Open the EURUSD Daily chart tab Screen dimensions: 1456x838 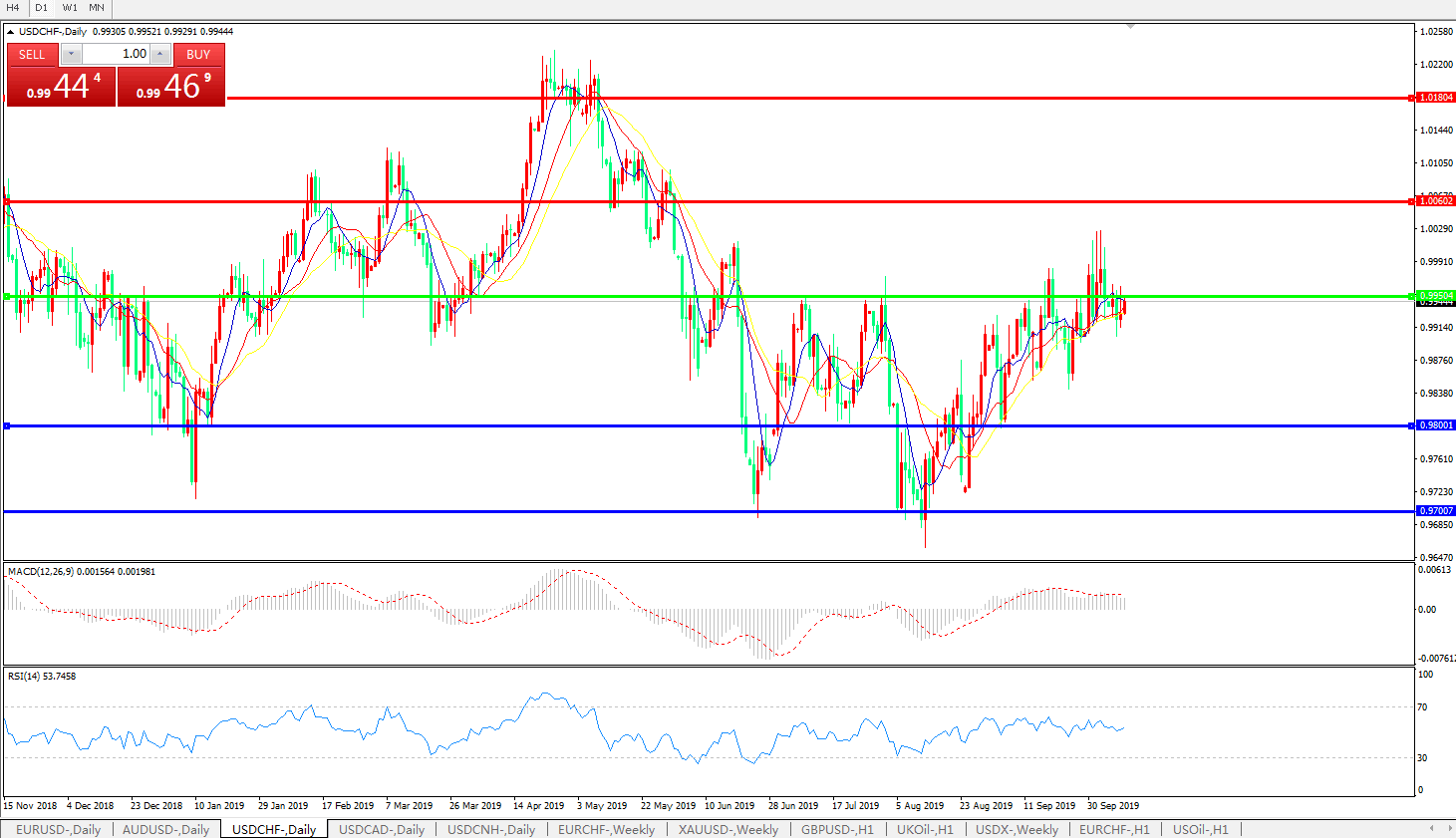tap(58, 829)
